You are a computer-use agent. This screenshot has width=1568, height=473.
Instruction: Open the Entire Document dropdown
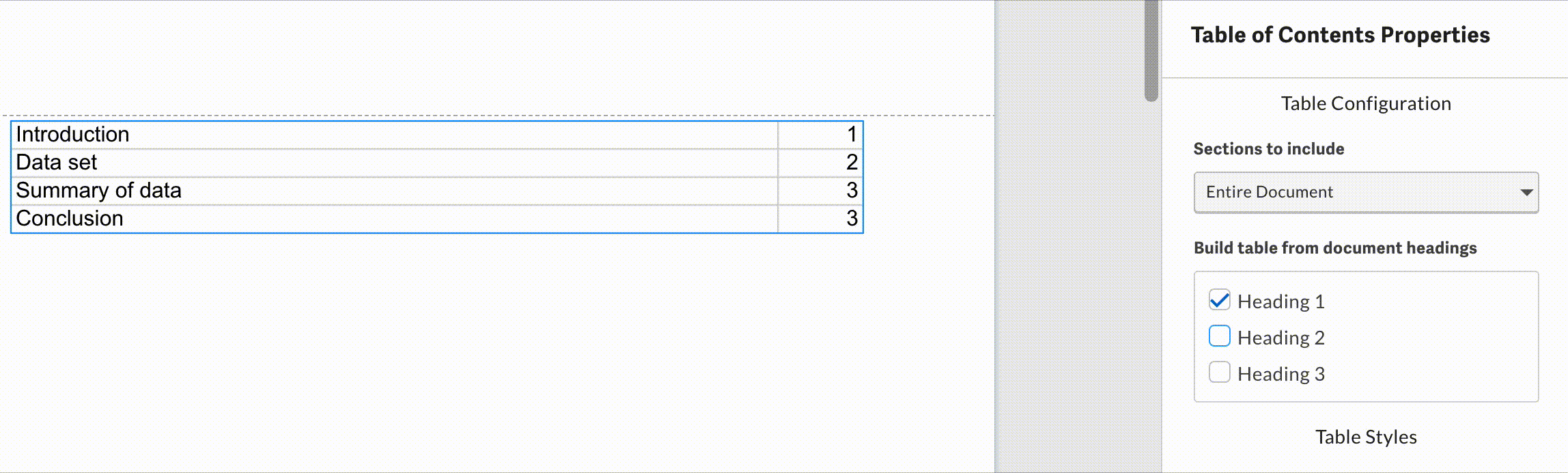click(1364, 192)
